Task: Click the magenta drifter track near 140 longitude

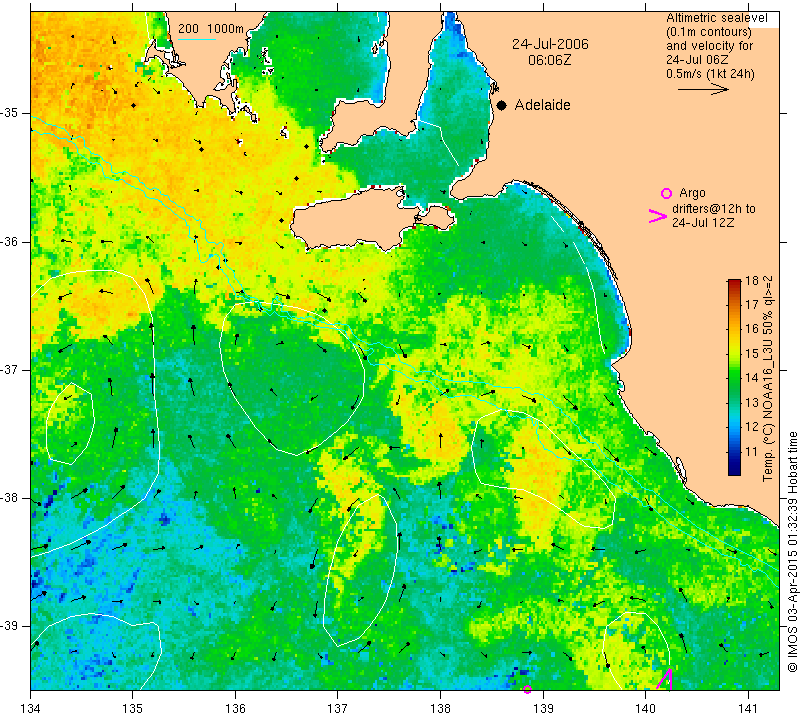Action: coord(665,679)
